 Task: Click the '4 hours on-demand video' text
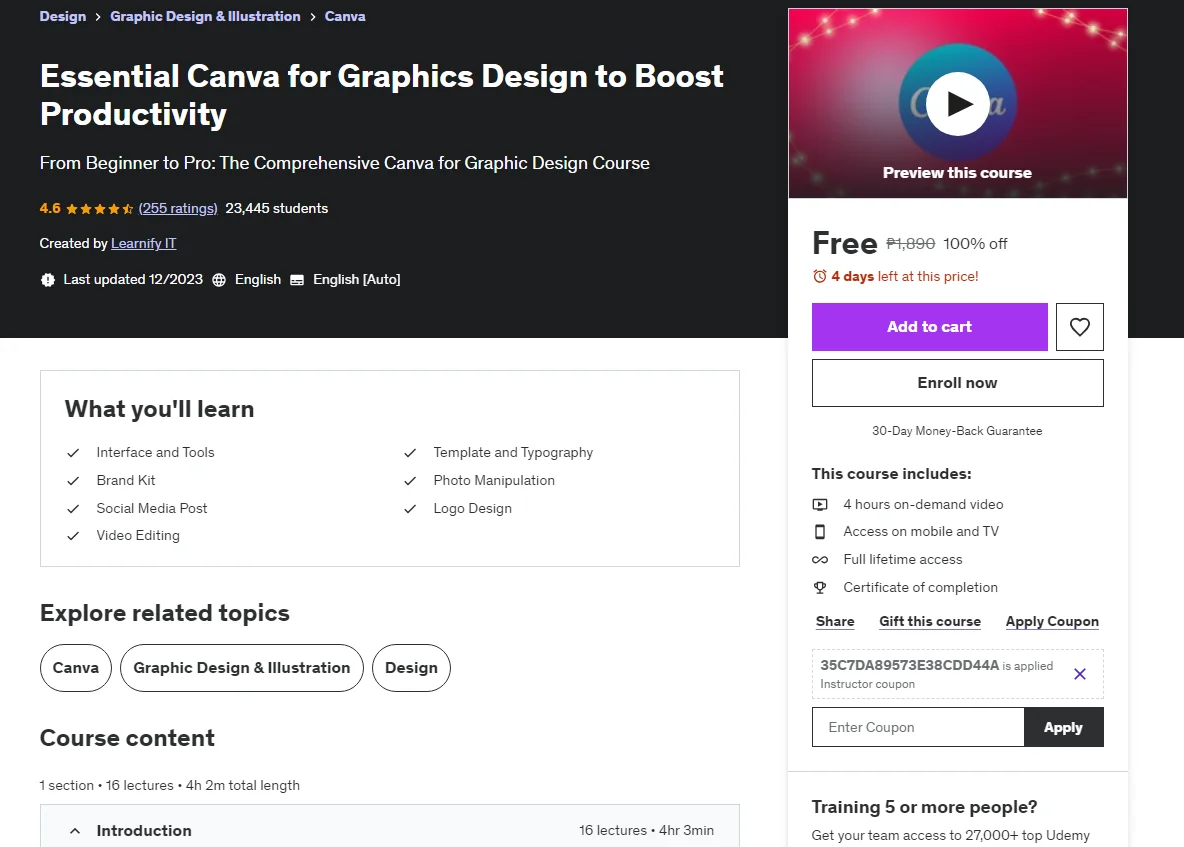click(x=923, y=504)
